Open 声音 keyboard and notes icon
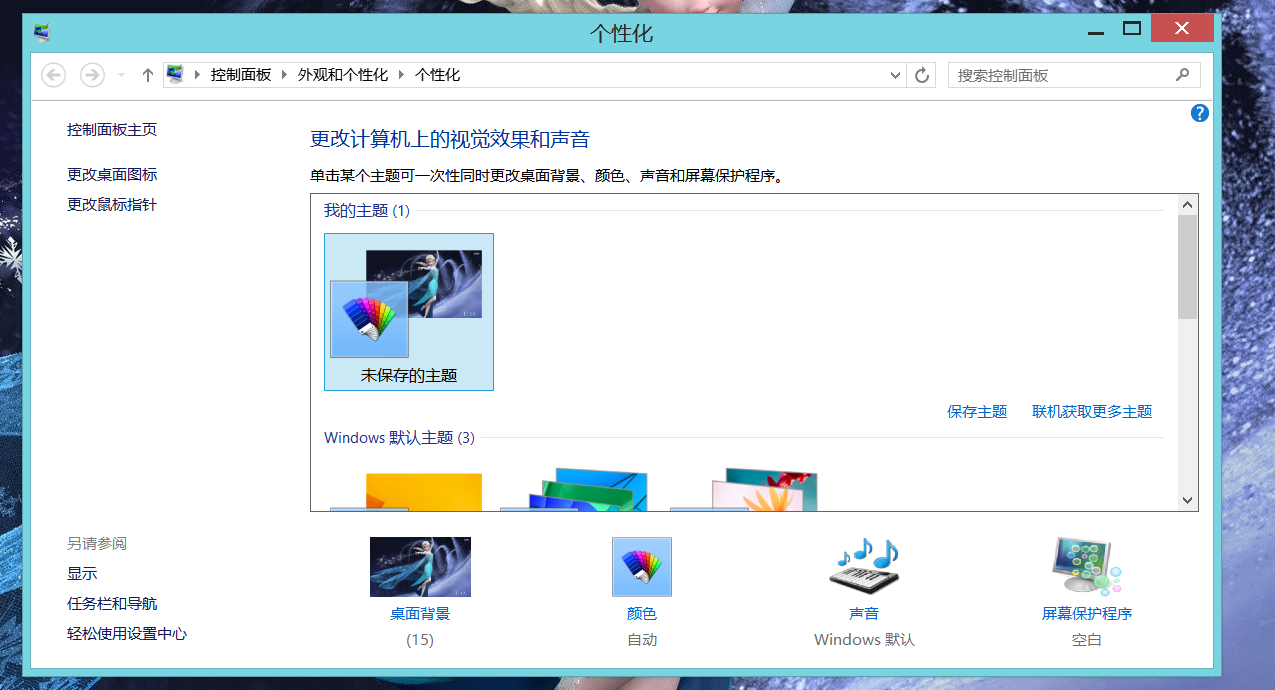This screenshot has width=1275, height=690. pos(864,566)
